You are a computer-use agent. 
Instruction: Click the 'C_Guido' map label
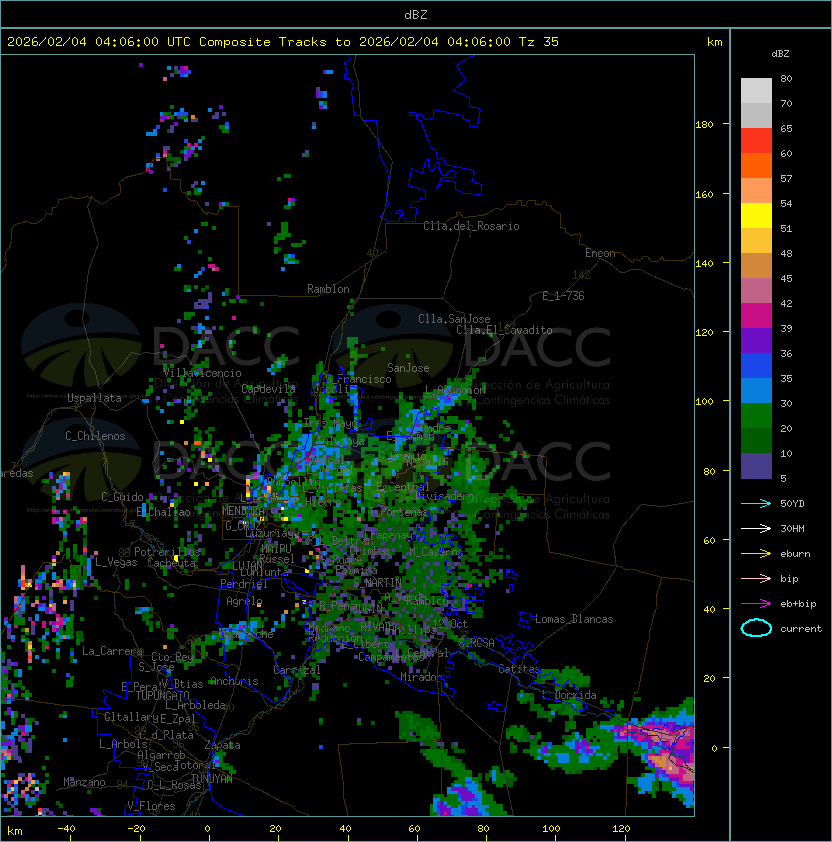(122, 497)
